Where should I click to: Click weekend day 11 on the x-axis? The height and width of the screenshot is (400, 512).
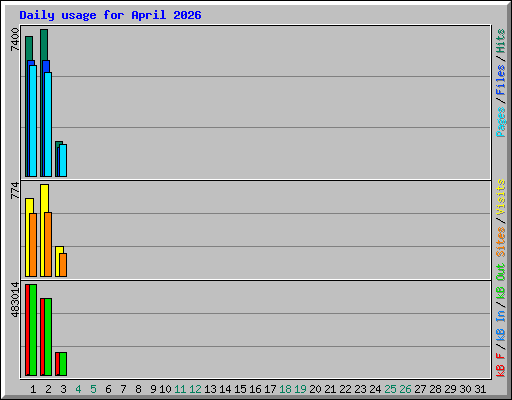coord(180,389)
